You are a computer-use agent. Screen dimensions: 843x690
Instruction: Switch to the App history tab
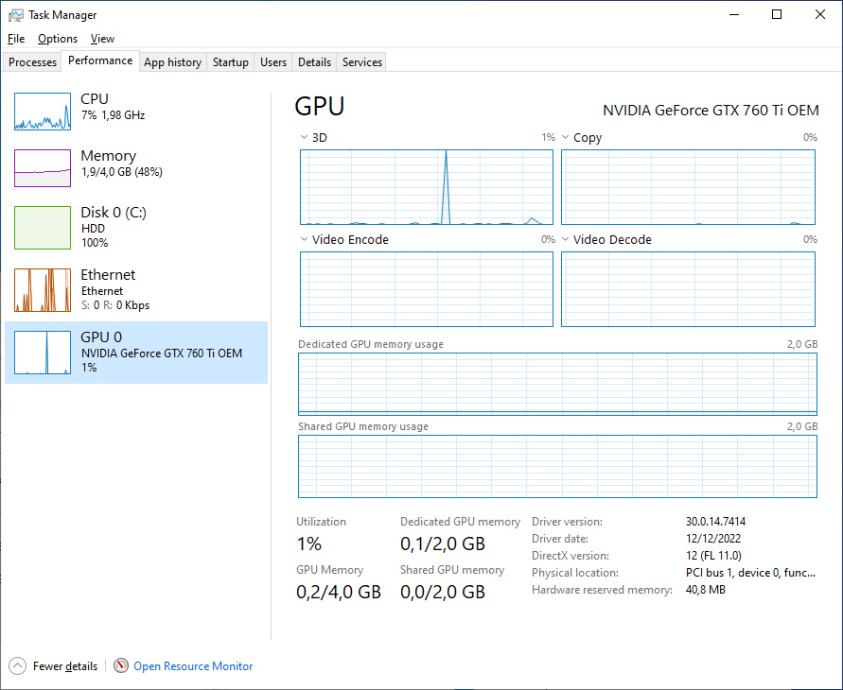[x=172, y=62]
